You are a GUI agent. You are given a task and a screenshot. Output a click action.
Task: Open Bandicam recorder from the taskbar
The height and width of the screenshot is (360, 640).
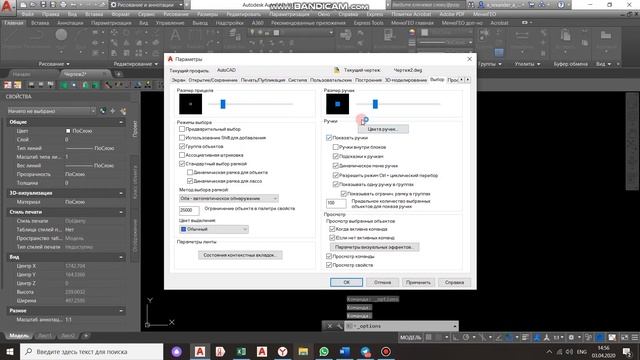coord(386,351)
